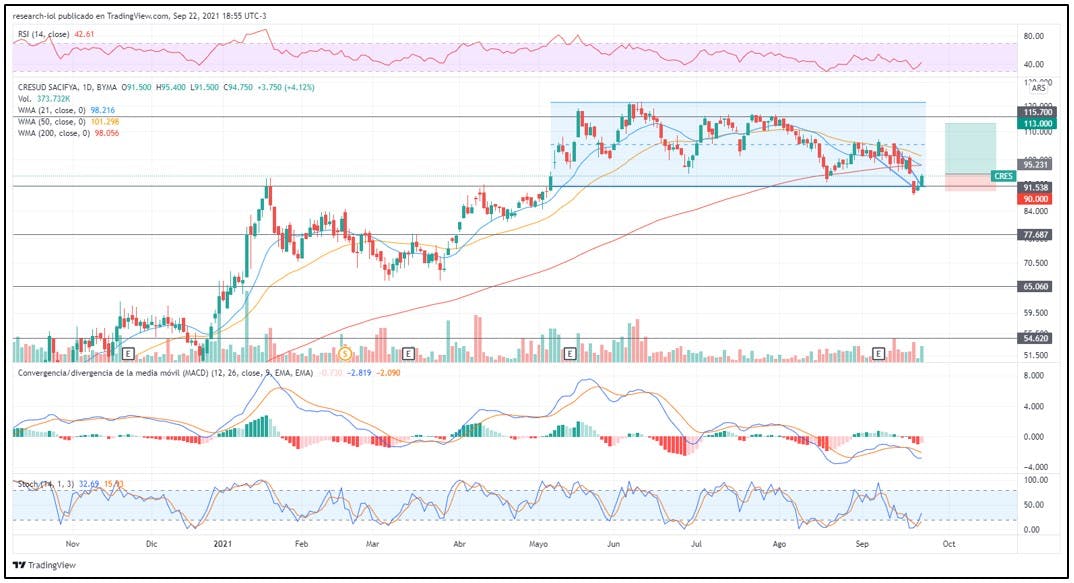Open the earnings E marker between Nov and Dic
The width and height of the screenshot is (1074, 583).
[x=128, y=353]
